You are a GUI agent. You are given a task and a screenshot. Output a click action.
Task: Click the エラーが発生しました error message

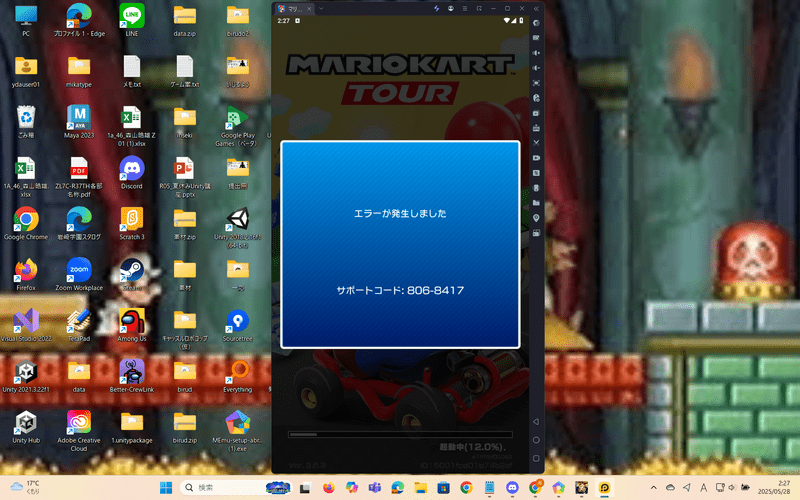400,213
